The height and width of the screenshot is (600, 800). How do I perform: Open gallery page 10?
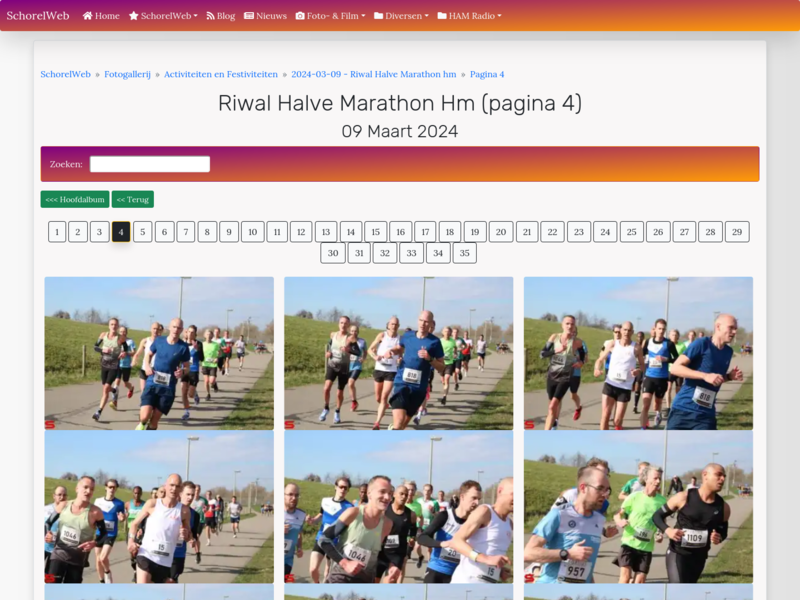(x=253, y=232)
